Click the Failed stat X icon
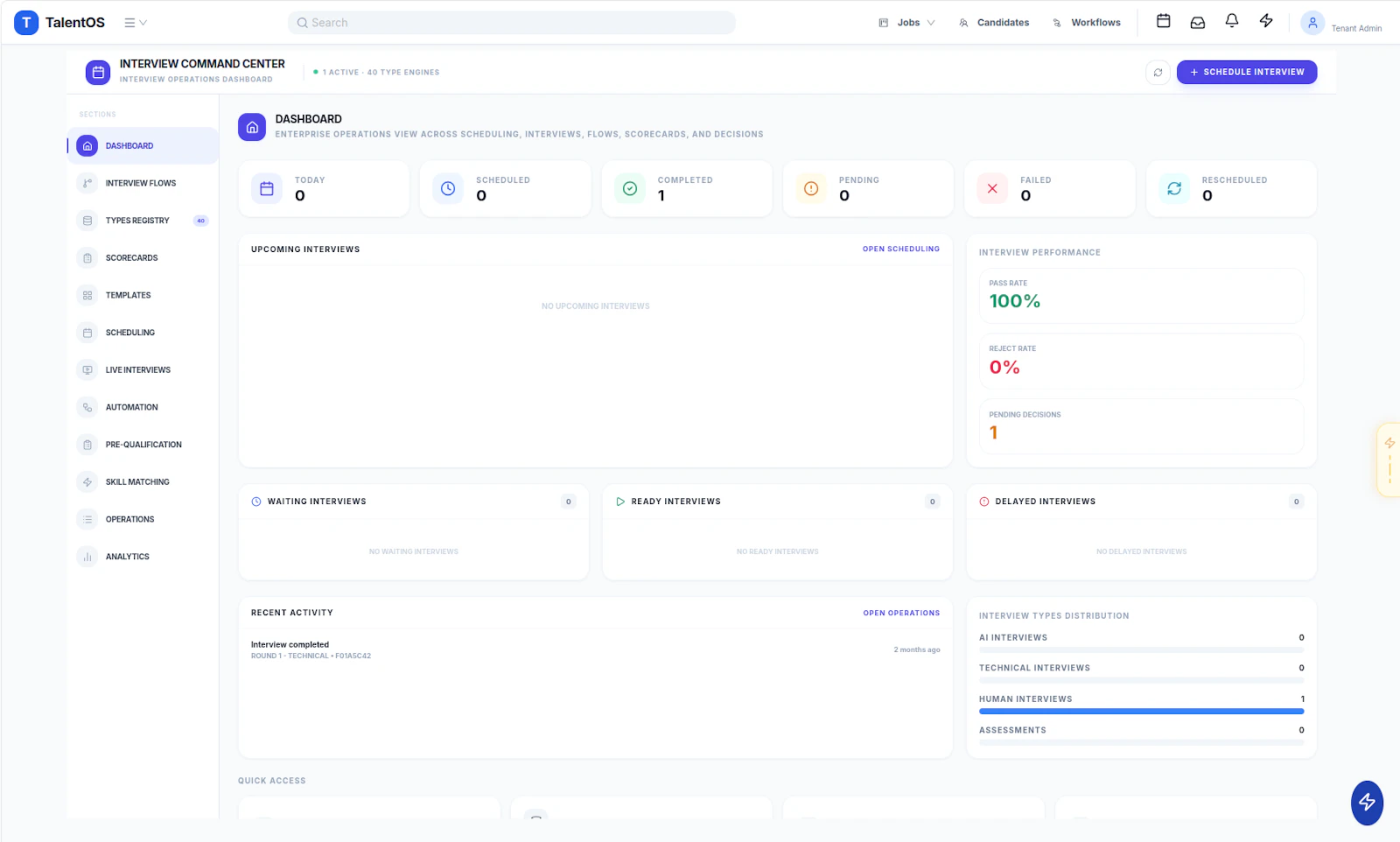 (x=992, y=188)
